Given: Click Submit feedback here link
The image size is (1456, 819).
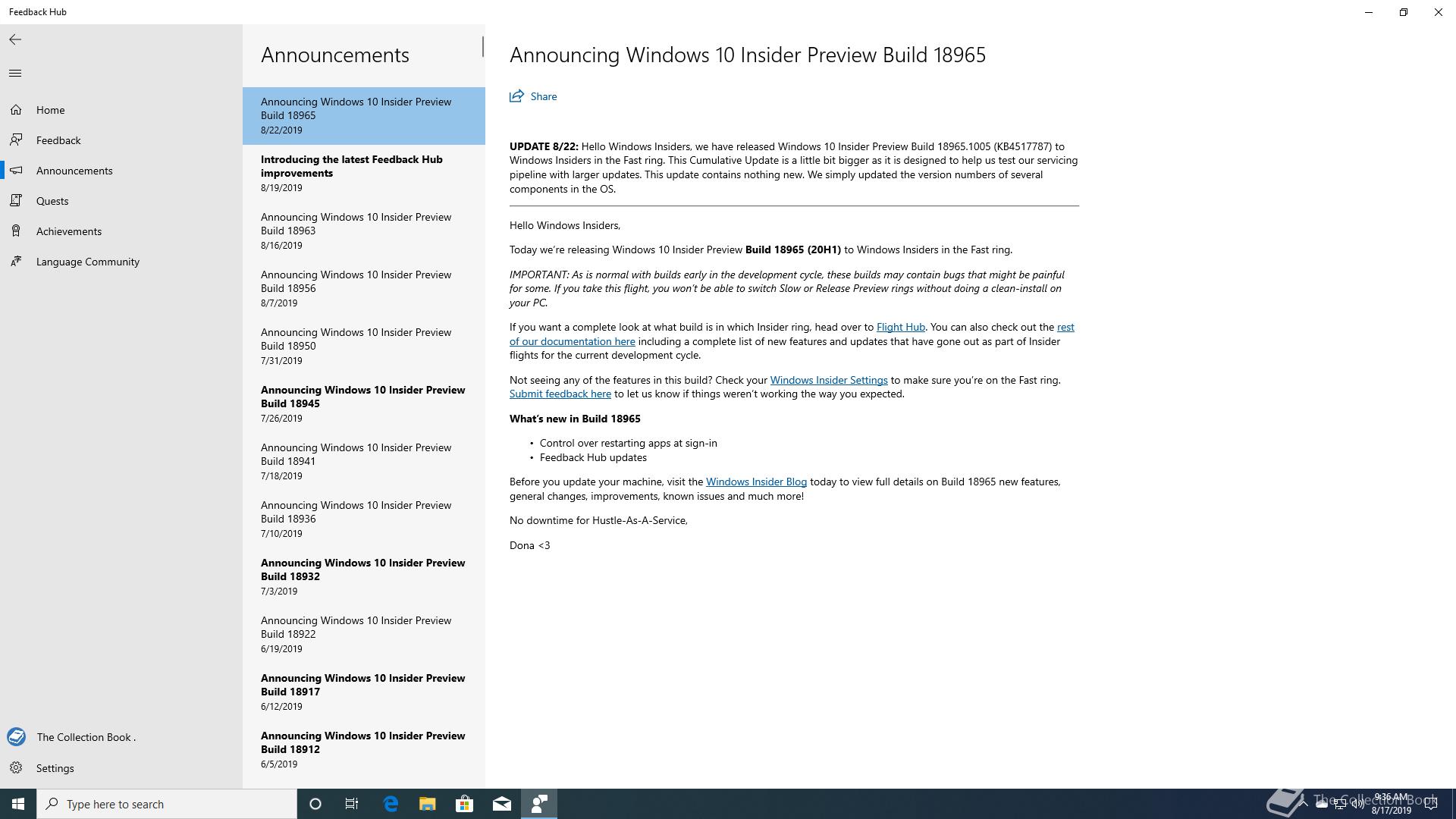Looking at the screenshot, I should (x=560, y=394).
